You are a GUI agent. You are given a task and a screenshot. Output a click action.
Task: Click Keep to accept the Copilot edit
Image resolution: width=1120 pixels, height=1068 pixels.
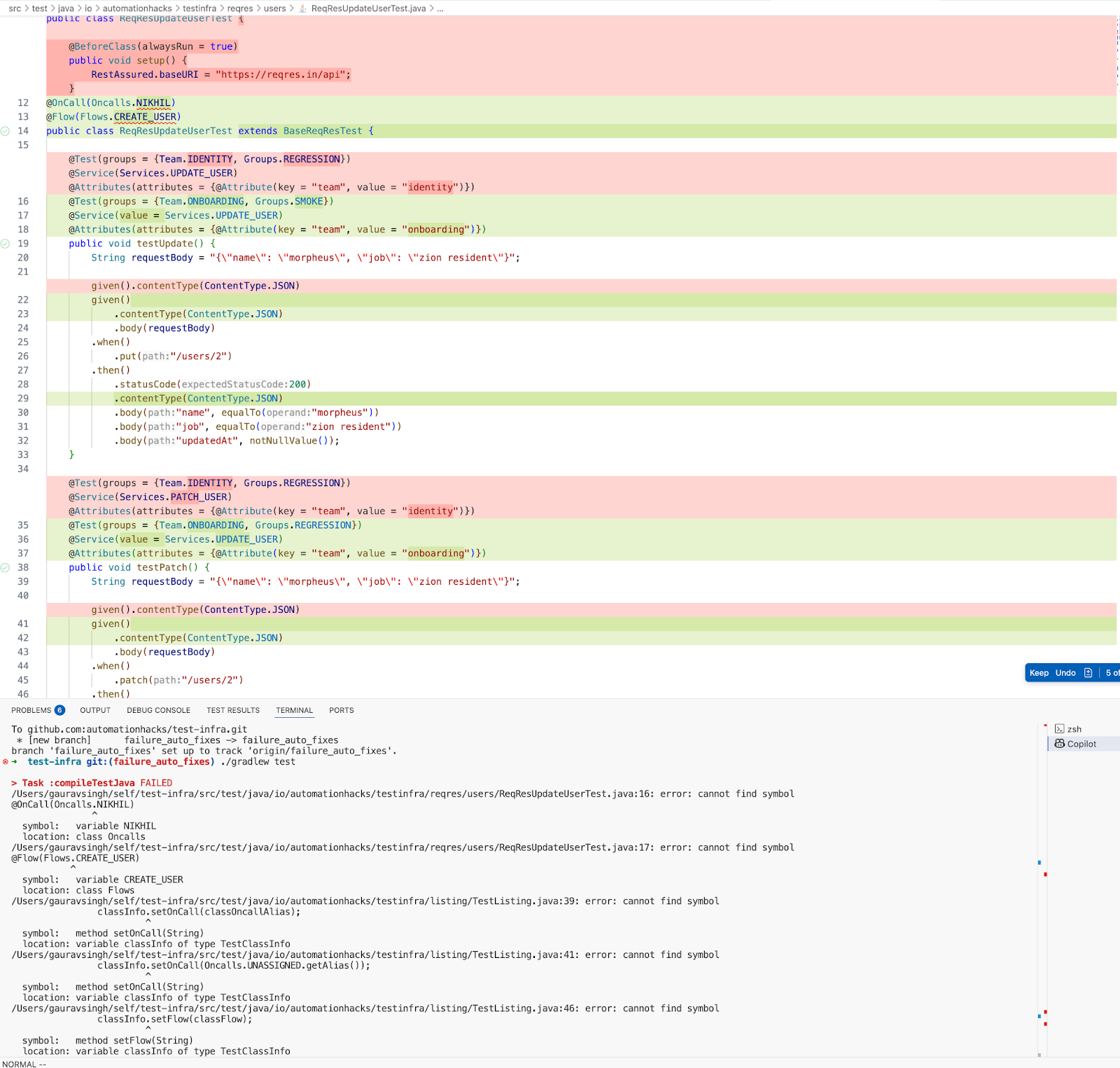[1039, 672]
